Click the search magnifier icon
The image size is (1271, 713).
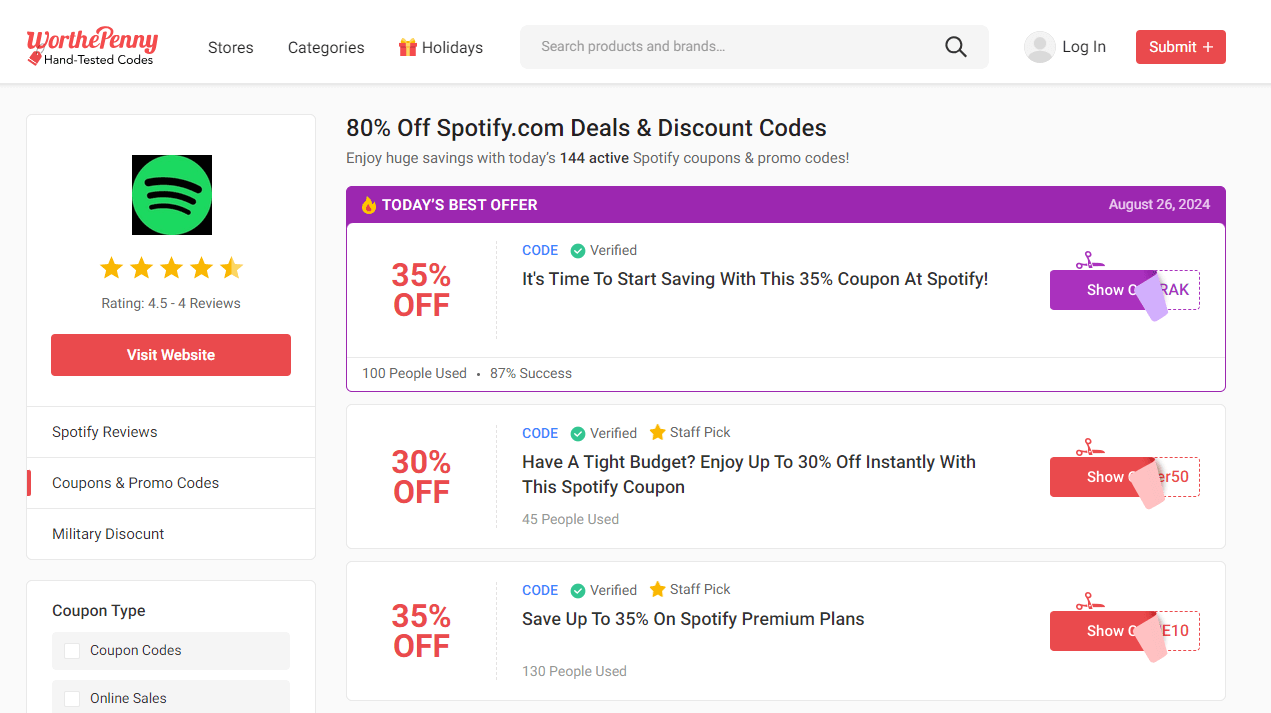(956, 47)
